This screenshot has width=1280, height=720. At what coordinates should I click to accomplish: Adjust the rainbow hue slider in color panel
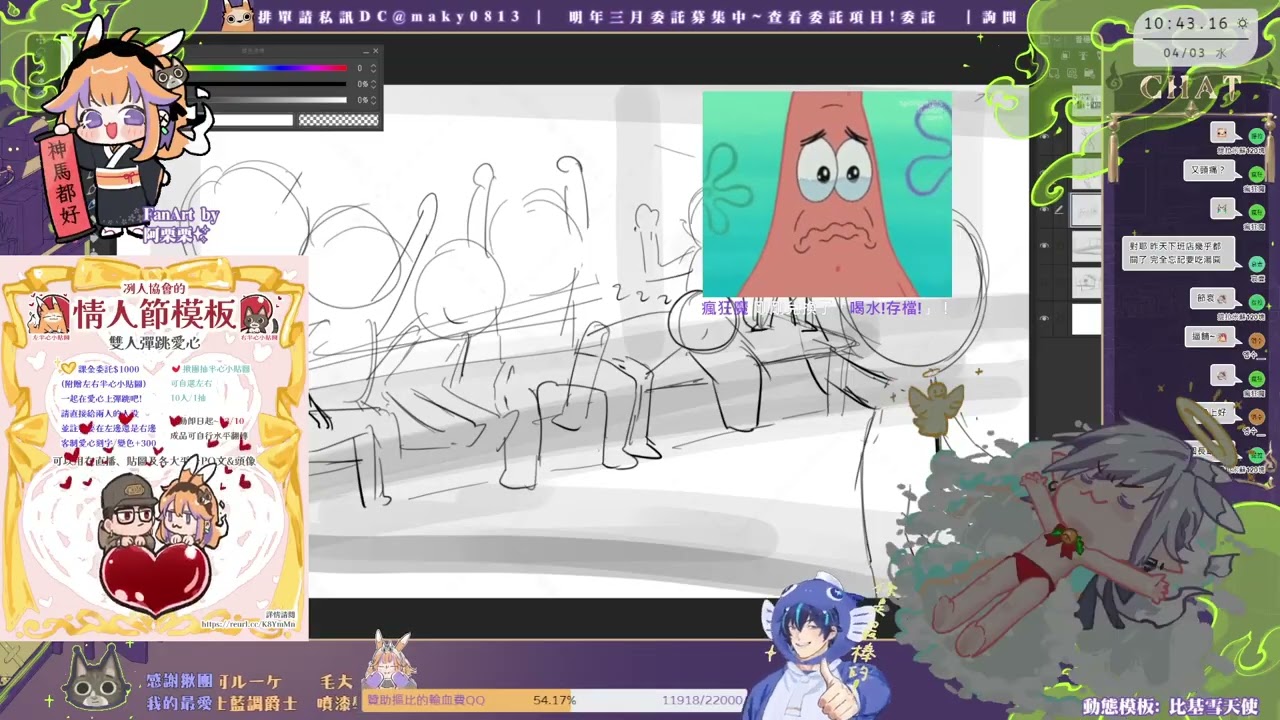(266, 68)
